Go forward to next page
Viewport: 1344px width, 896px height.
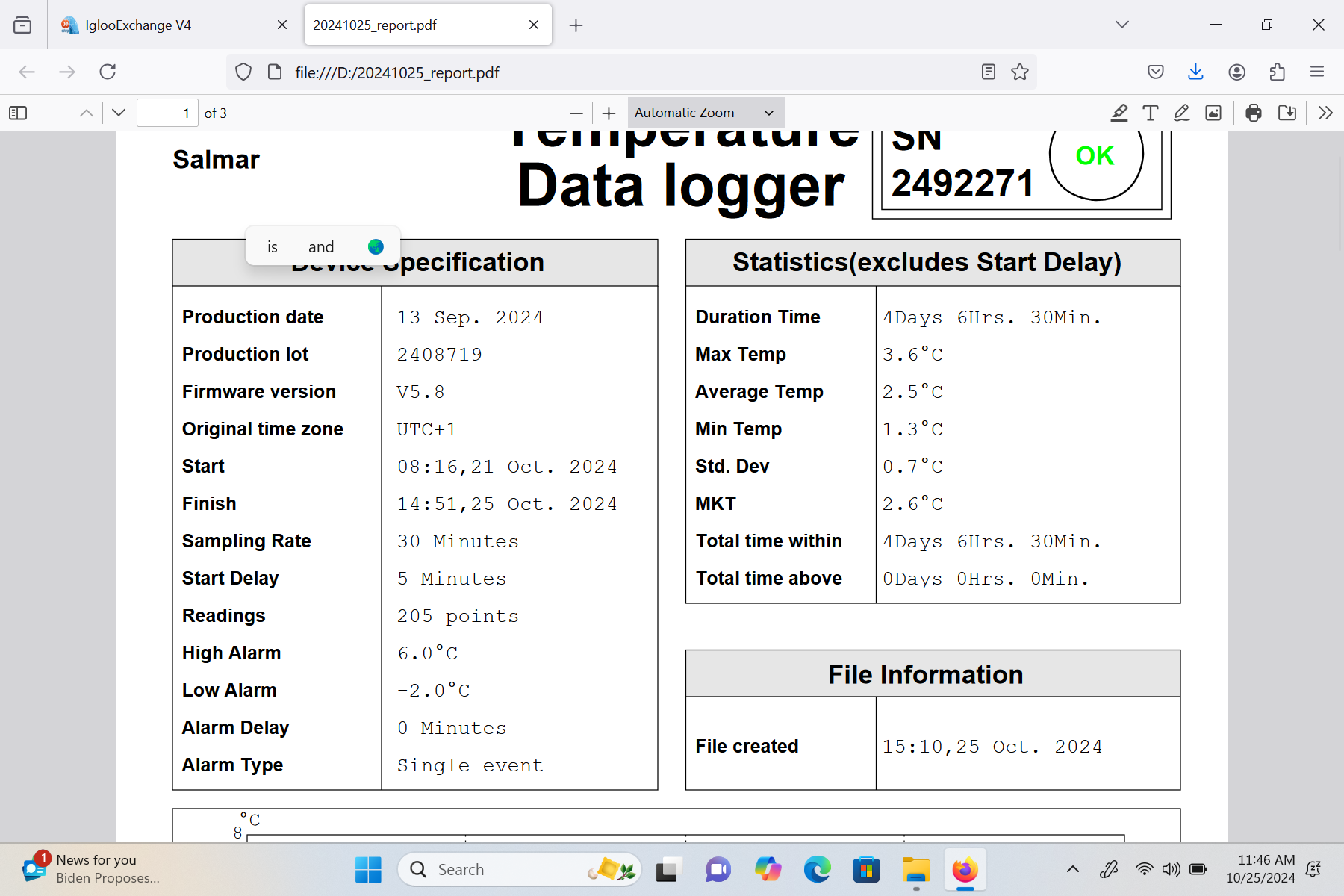[67, 72]
